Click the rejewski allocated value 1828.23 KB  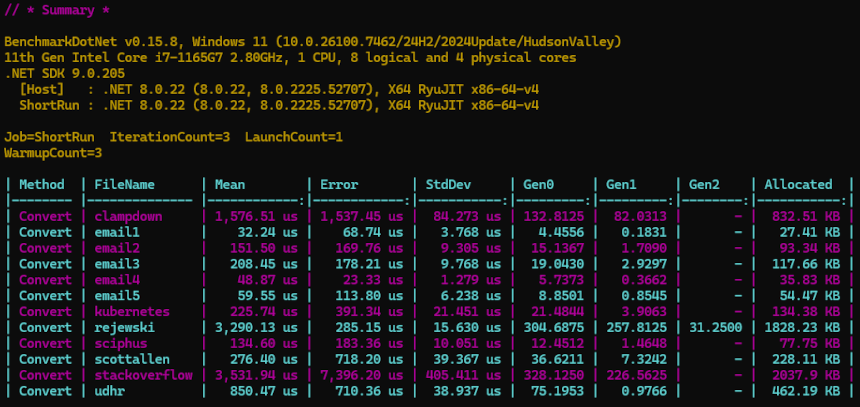[x=802, y=328]
